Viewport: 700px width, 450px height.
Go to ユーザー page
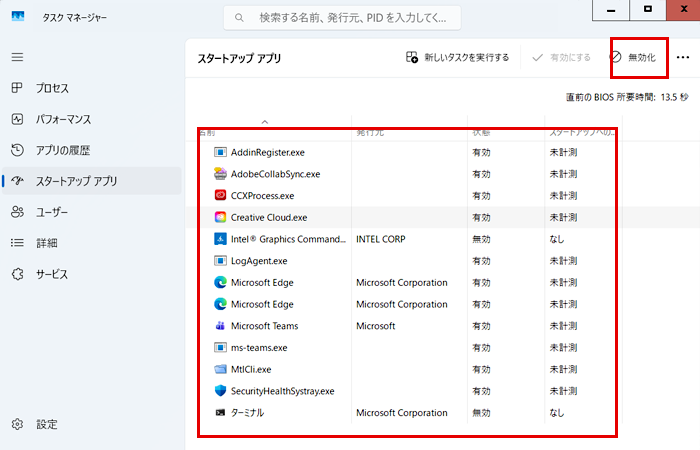pyautogui.click(x=92, y=212)
